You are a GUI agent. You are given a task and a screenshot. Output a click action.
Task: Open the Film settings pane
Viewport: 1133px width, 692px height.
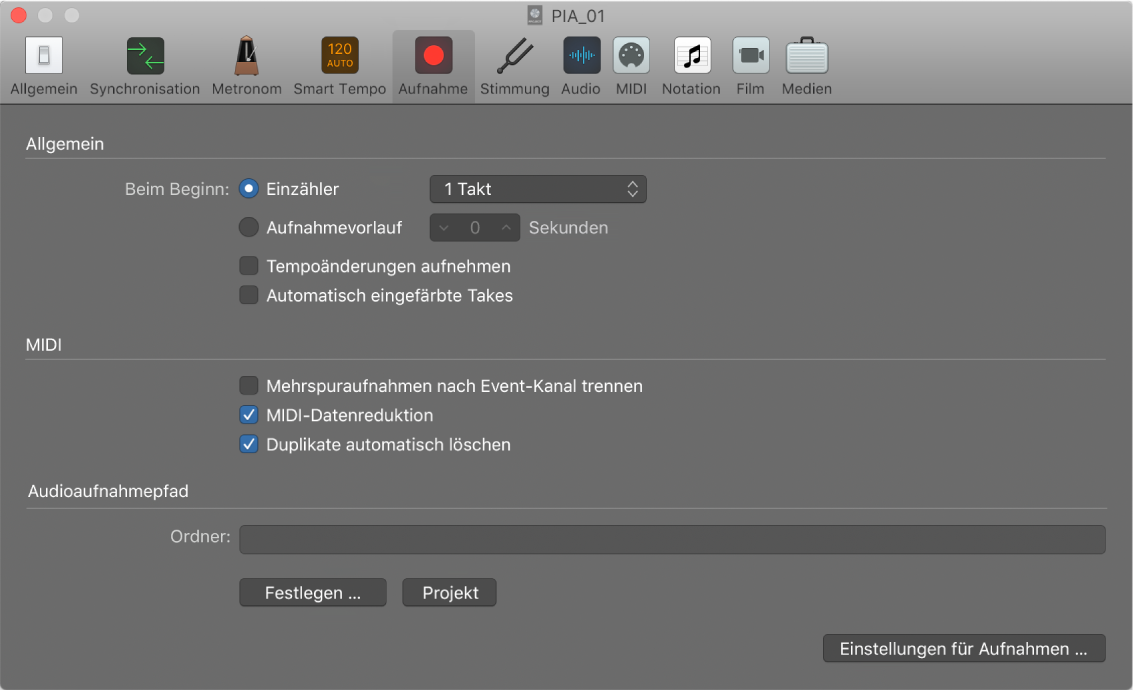pos(750,56)
